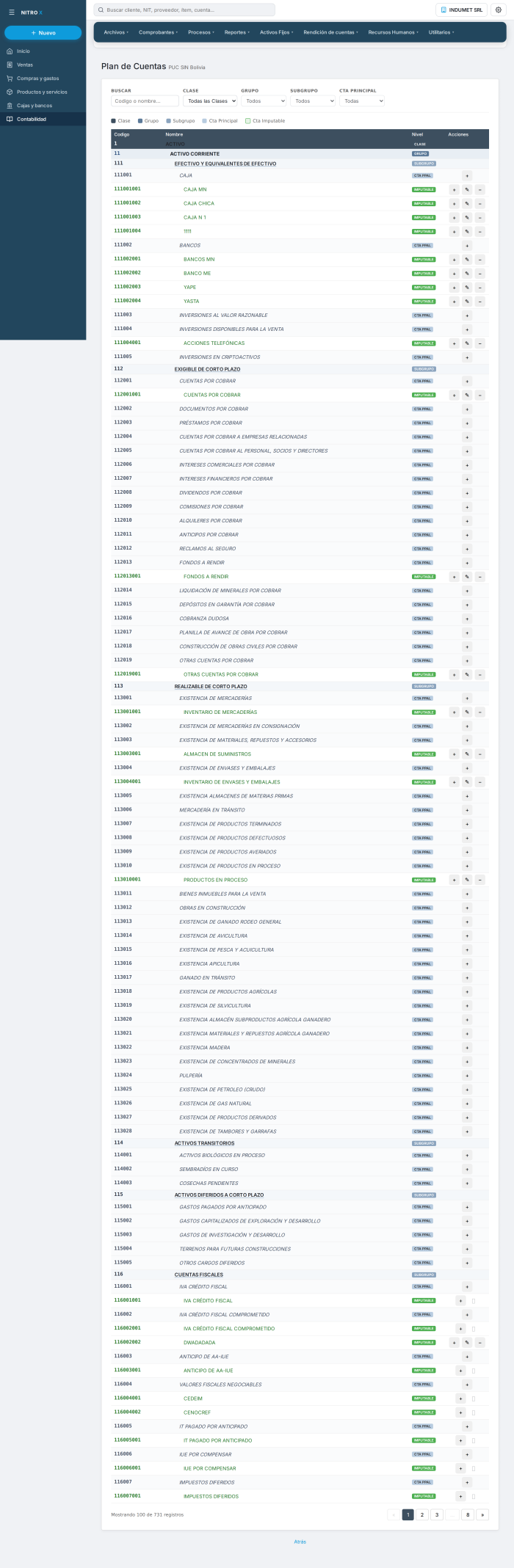Edit the DWADADADA account
Viewport: 514px width, 1568px height.
[x=466, y=1343]
